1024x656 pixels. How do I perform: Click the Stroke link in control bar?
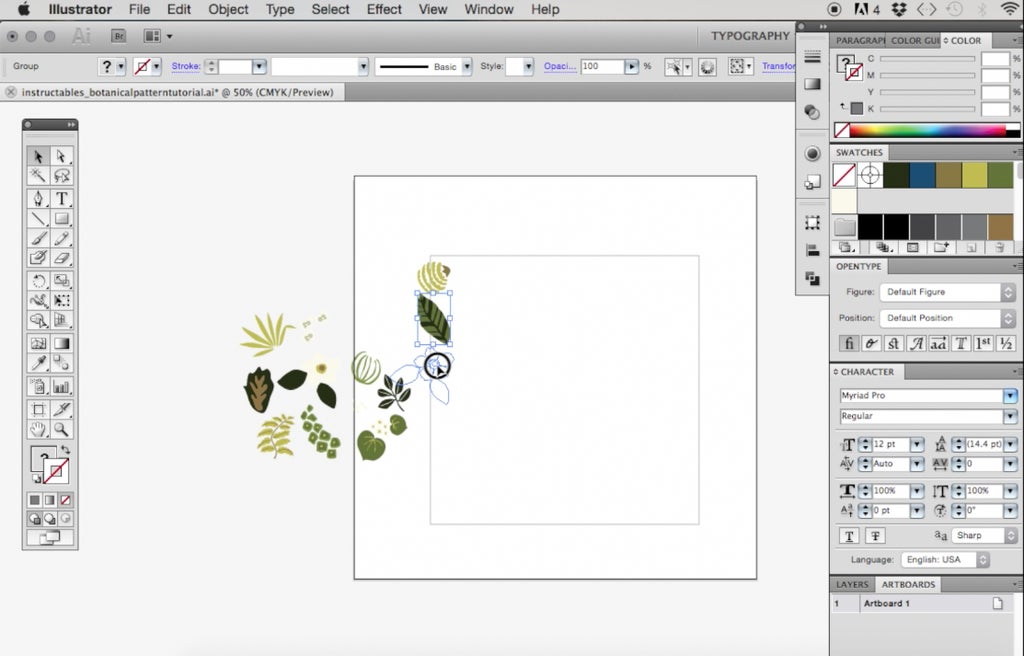[186, 66]
